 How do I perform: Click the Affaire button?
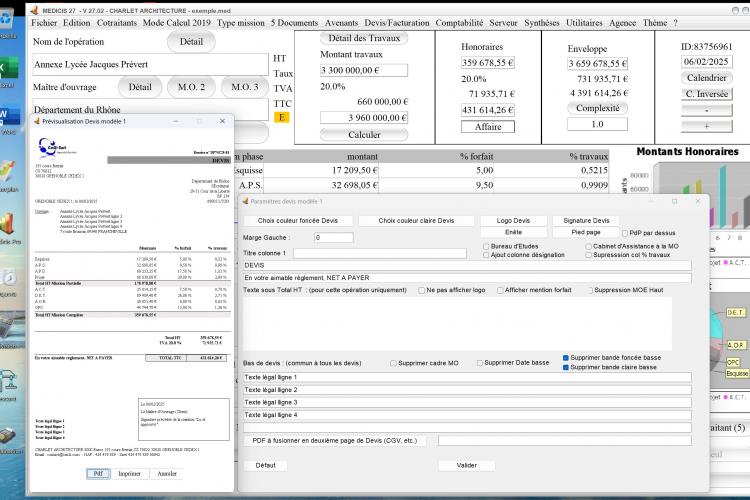488,127
